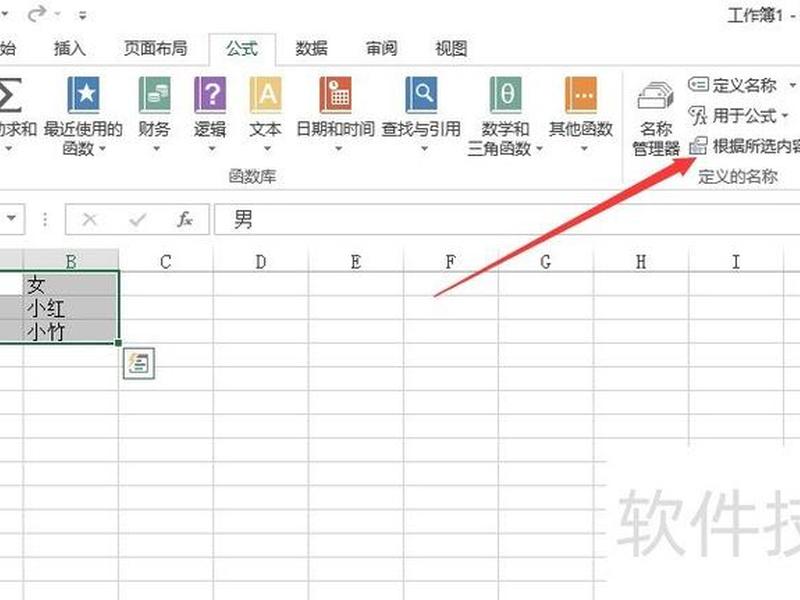This screenshot has width=800, height=600.
Task: Click the AutoSum sigma icon
Action: click(x=10, y=95)
